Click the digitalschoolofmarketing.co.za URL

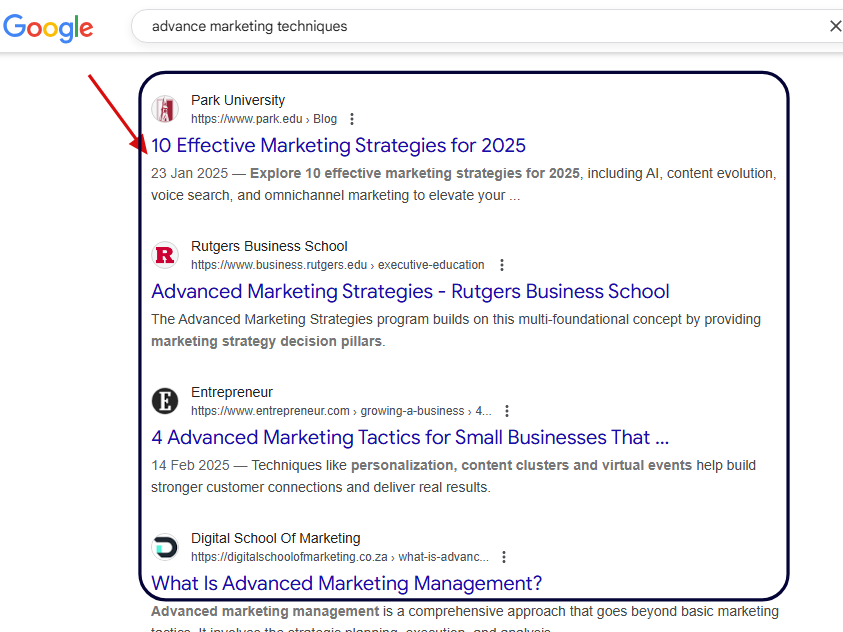click(340, 557)
